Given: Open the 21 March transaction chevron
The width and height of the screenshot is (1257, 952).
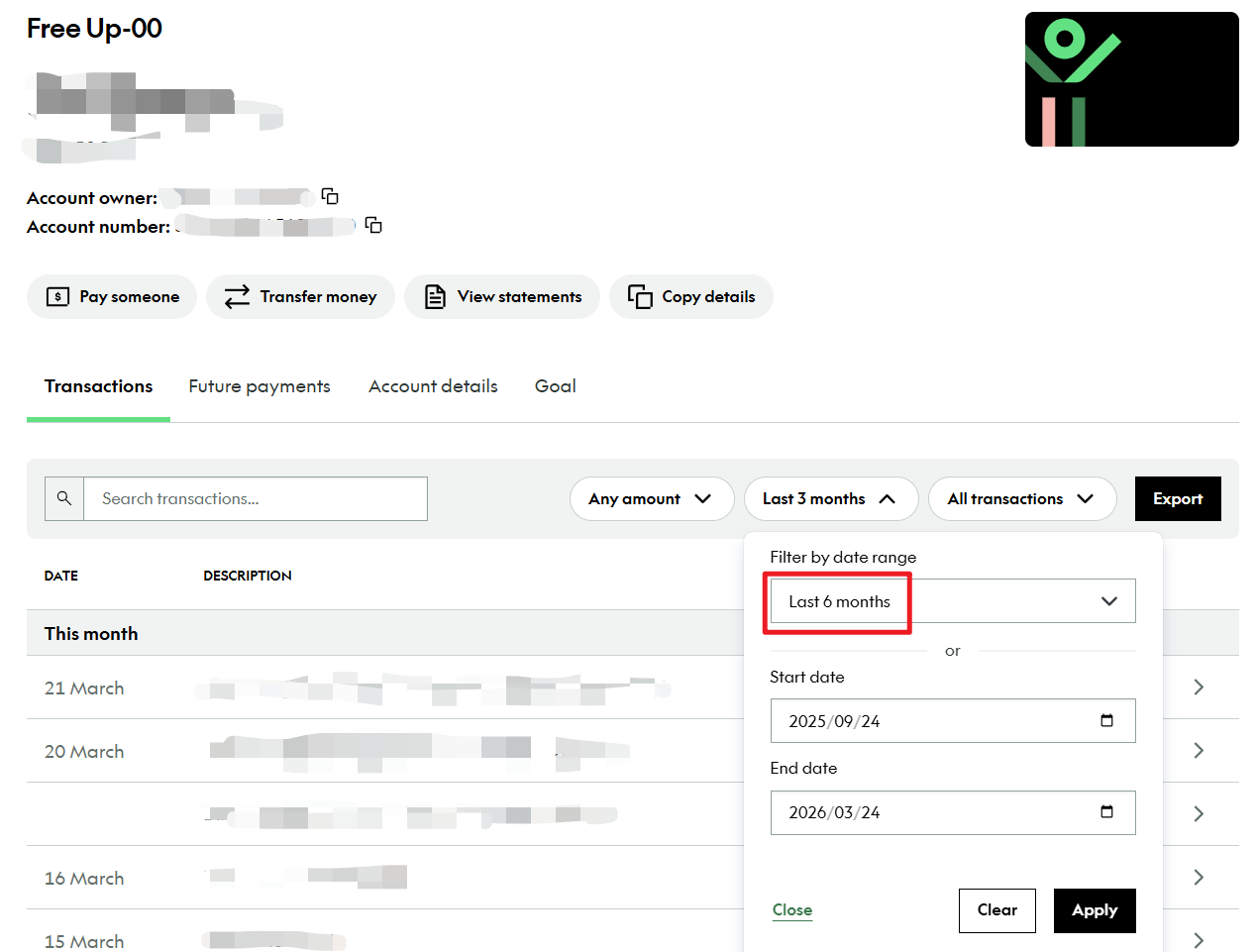Looking at the screenshot, I should point(1199,687).
